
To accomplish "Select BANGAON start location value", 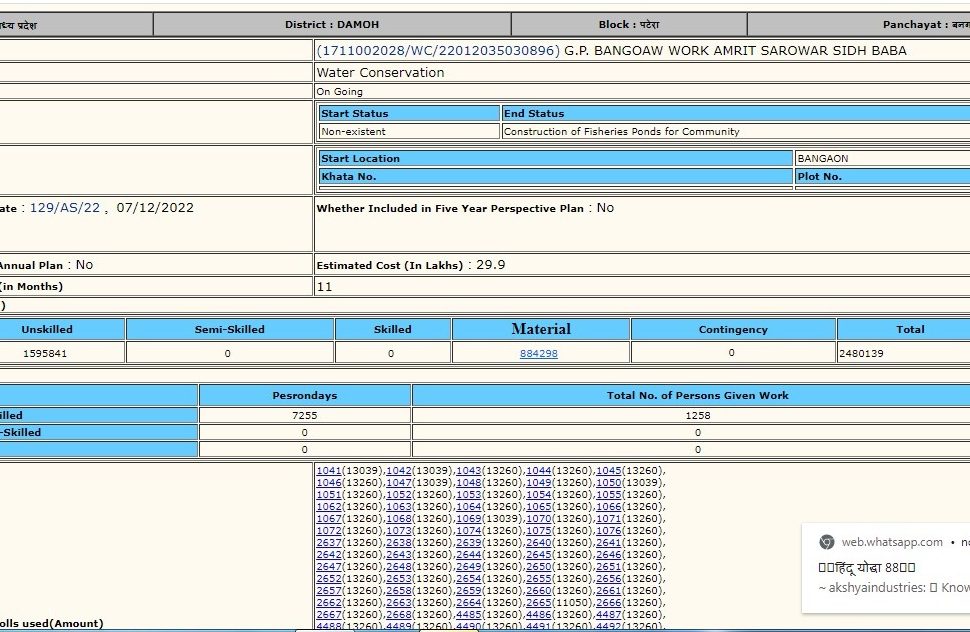I will (823, 158).
